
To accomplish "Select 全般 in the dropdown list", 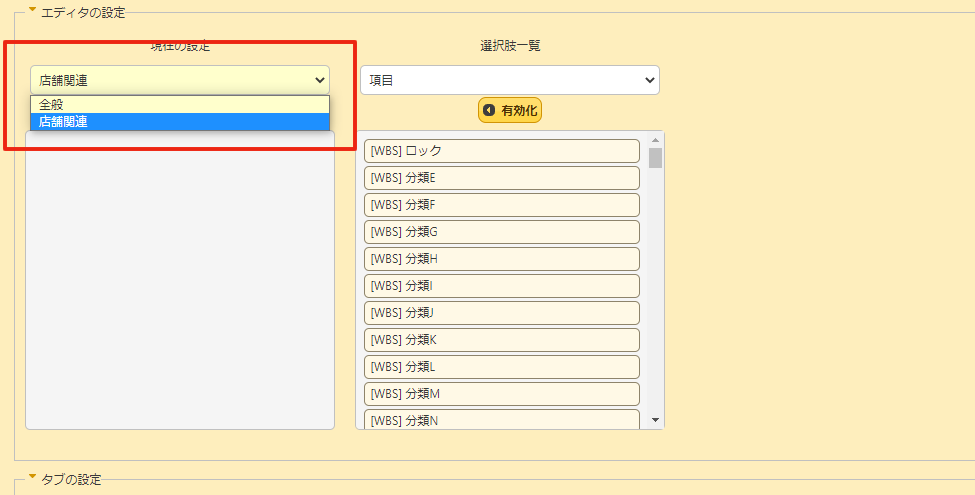I will [180, 104].
